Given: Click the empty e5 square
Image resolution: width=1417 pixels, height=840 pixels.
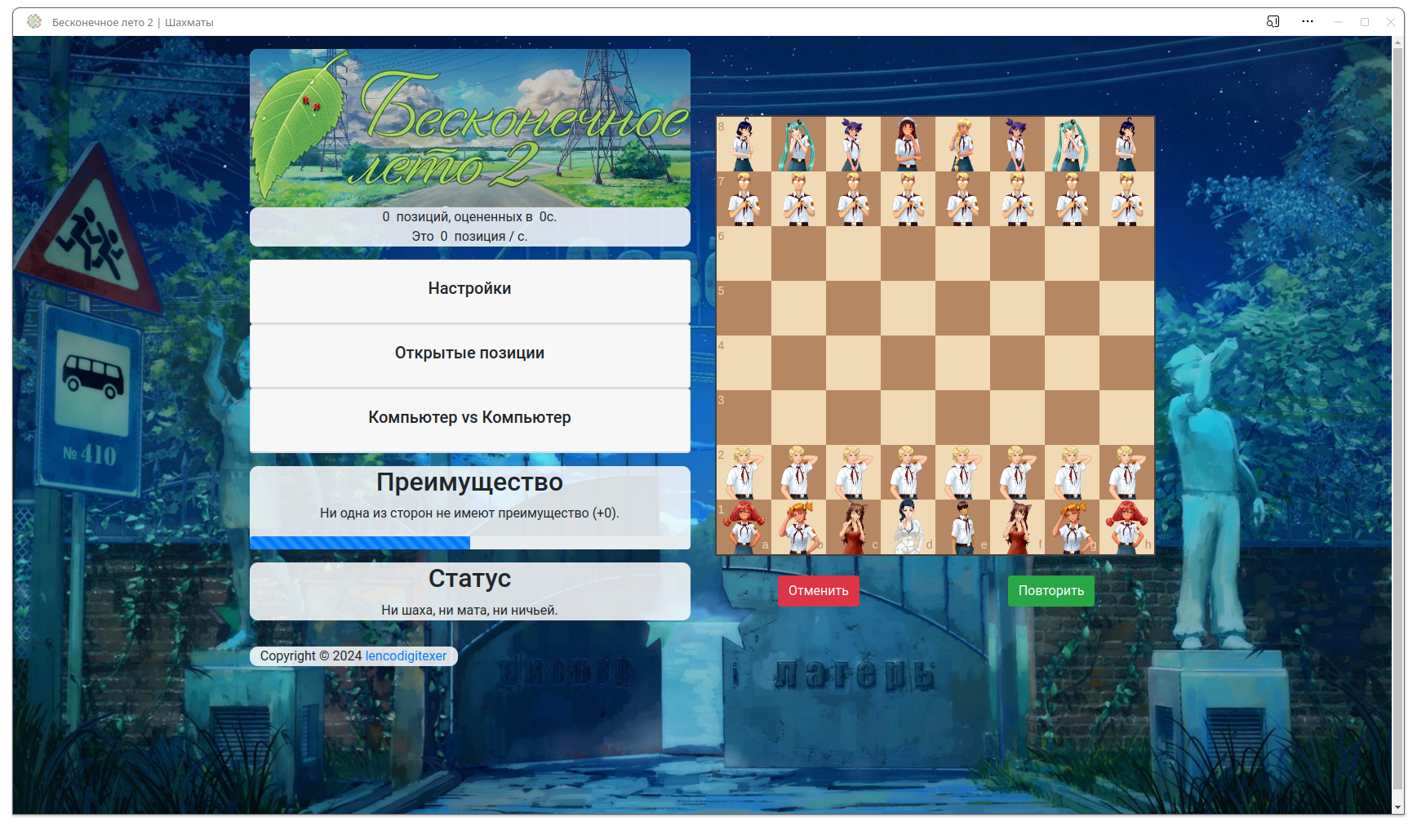Looking at the screenshot, I should click(962, 308).
